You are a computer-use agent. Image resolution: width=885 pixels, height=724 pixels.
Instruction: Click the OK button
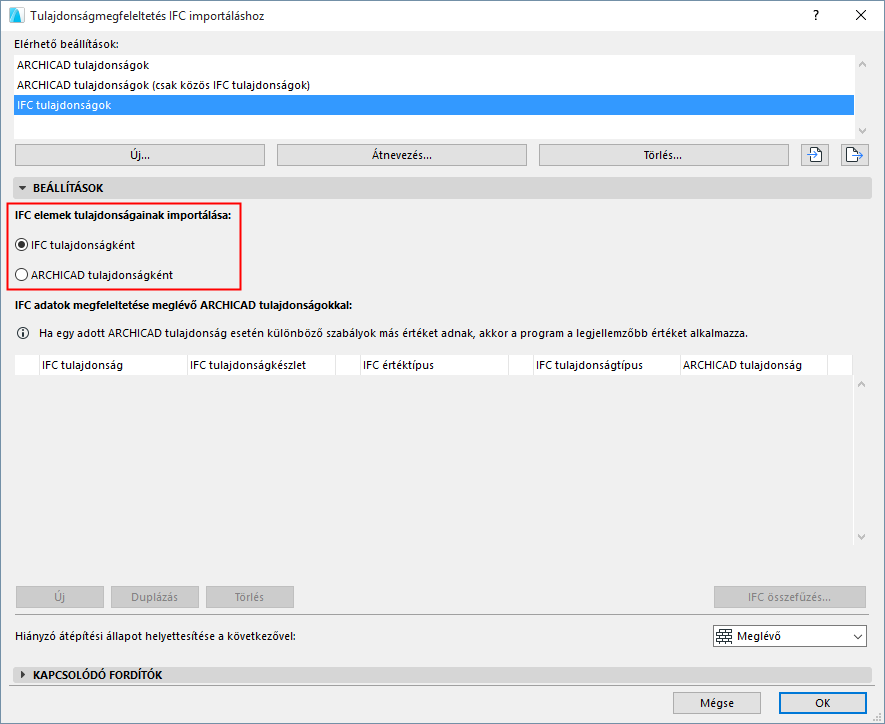point(822,703)
